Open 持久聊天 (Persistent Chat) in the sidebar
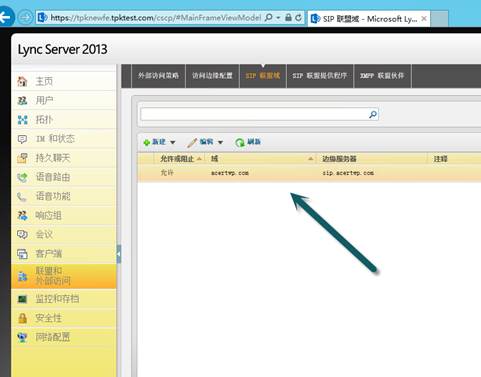481x377 pixels. [63, 158]
